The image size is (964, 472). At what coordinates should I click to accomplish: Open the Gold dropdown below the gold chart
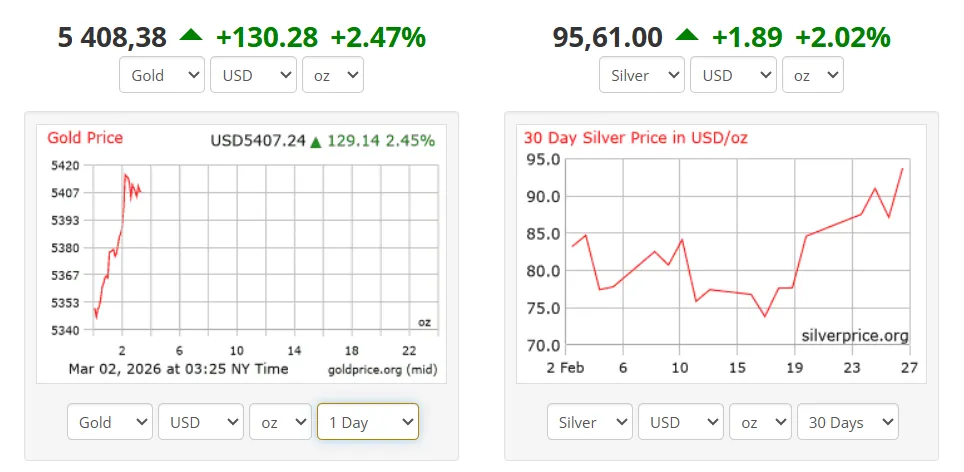(x=110, y=422)
